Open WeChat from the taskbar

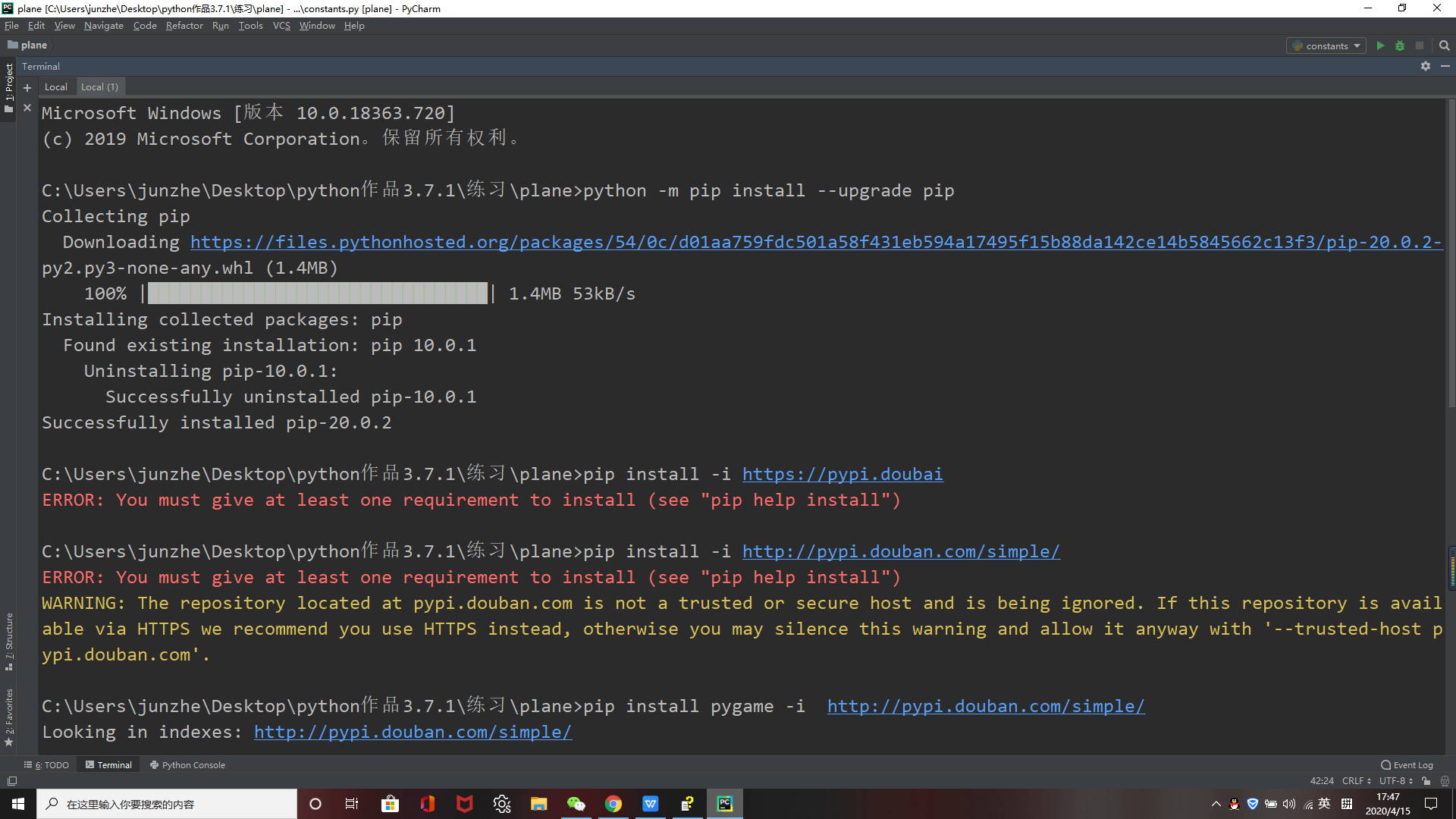[x=576, y=804]
